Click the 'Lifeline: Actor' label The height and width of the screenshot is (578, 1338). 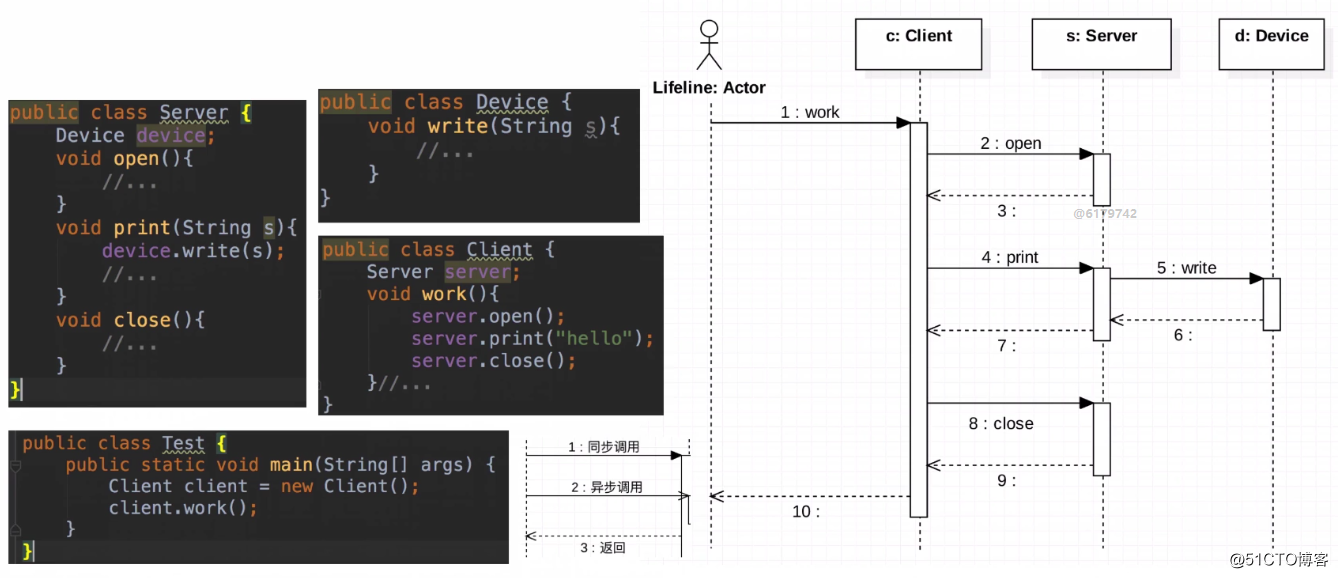tap(709, 88)
